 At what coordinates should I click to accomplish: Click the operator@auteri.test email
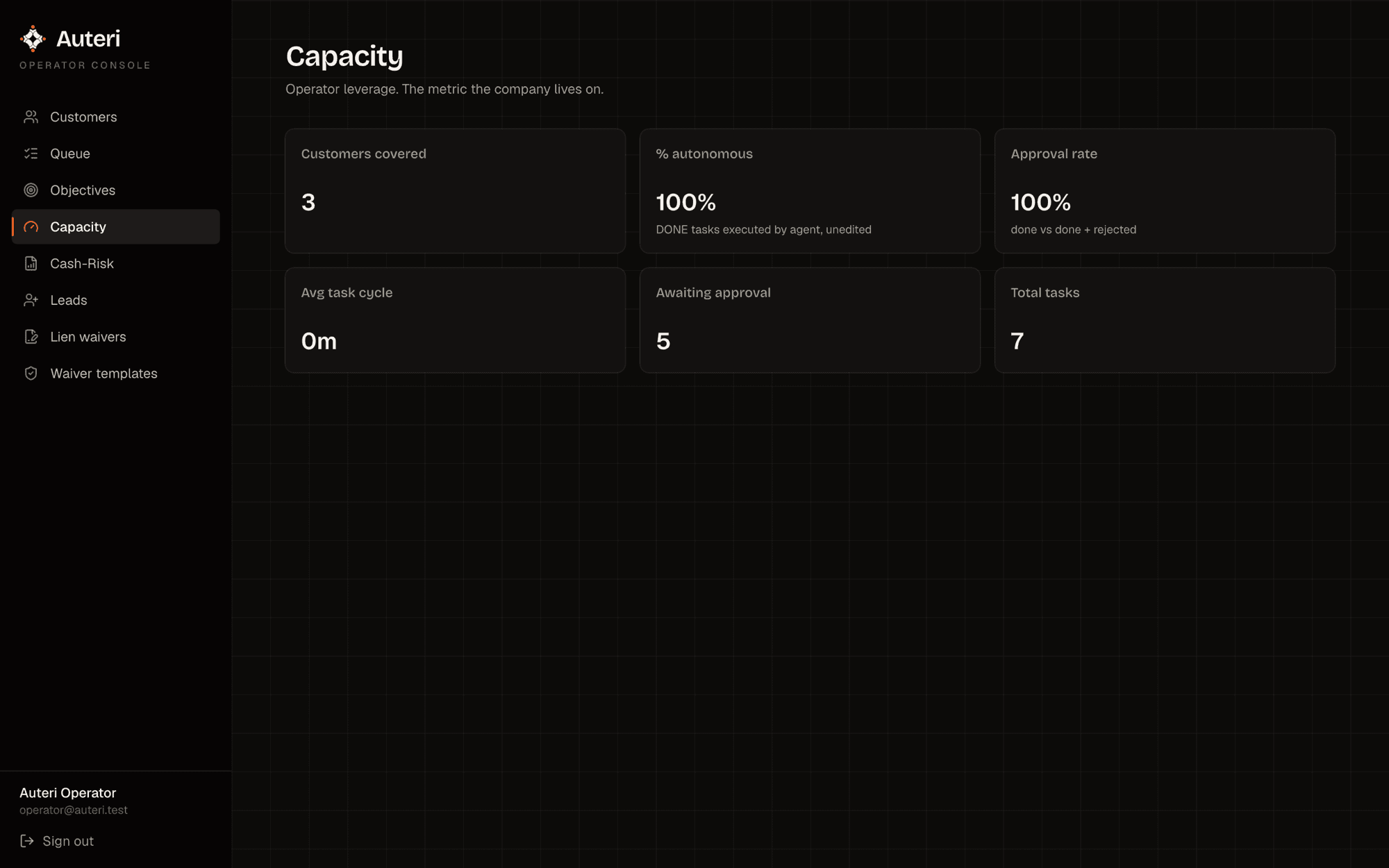74,810
